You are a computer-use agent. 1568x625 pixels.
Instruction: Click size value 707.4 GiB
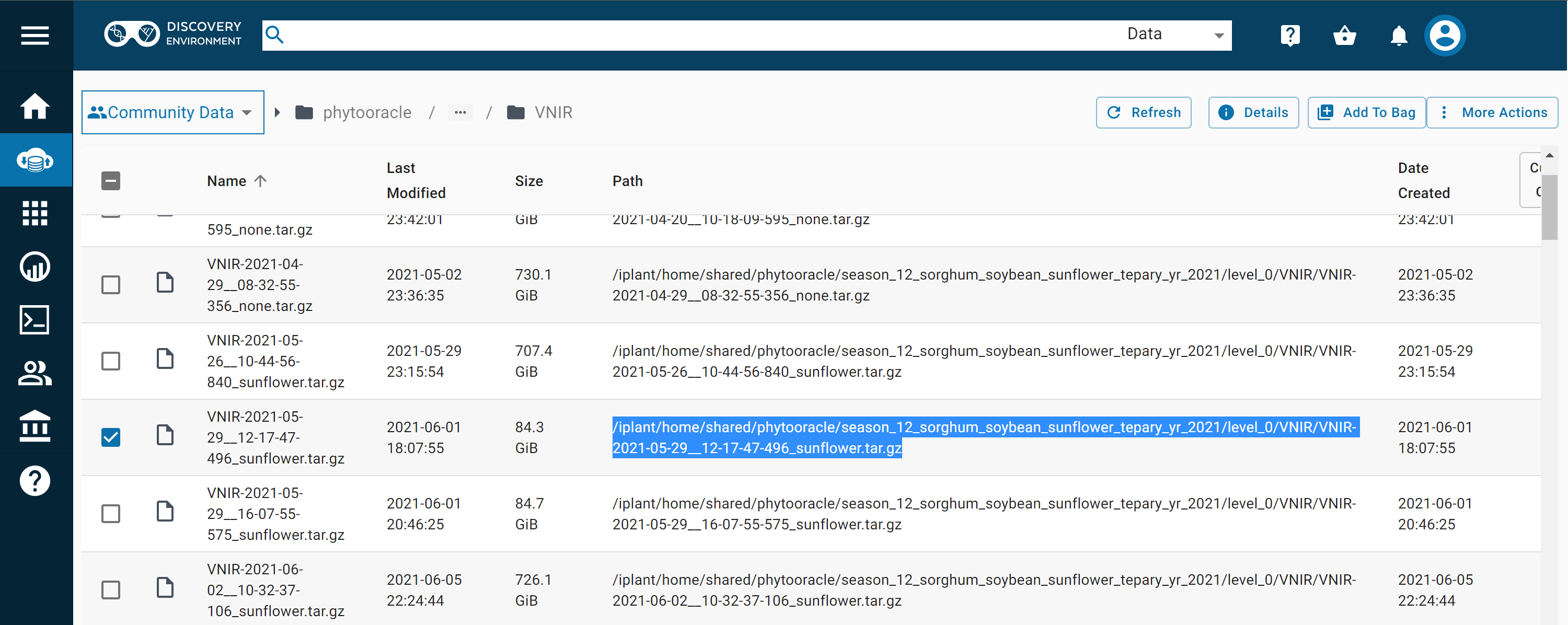coord(534,361)
